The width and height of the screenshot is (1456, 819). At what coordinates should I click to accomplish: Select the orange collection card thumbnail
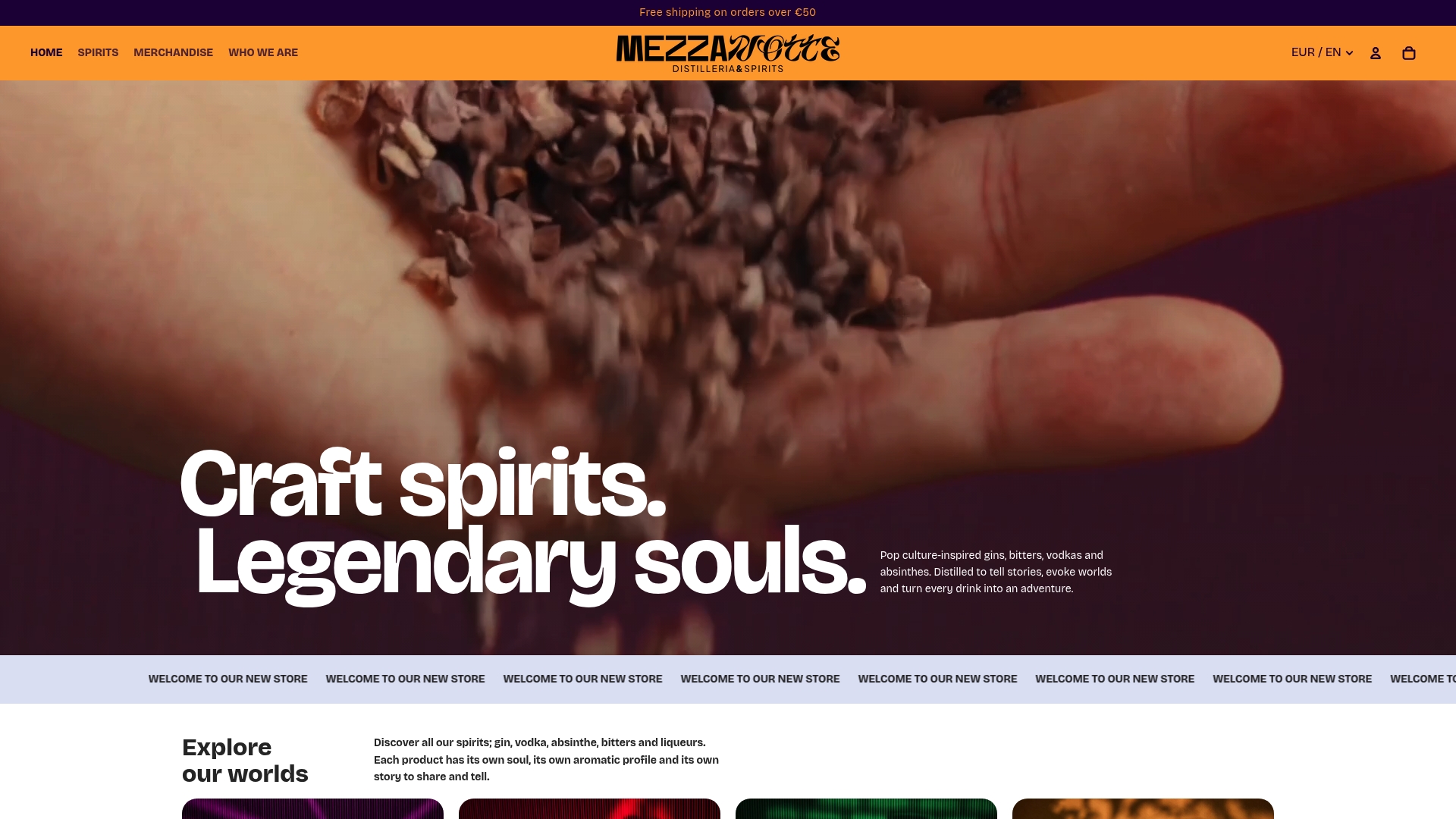[x=1143, y=808]
